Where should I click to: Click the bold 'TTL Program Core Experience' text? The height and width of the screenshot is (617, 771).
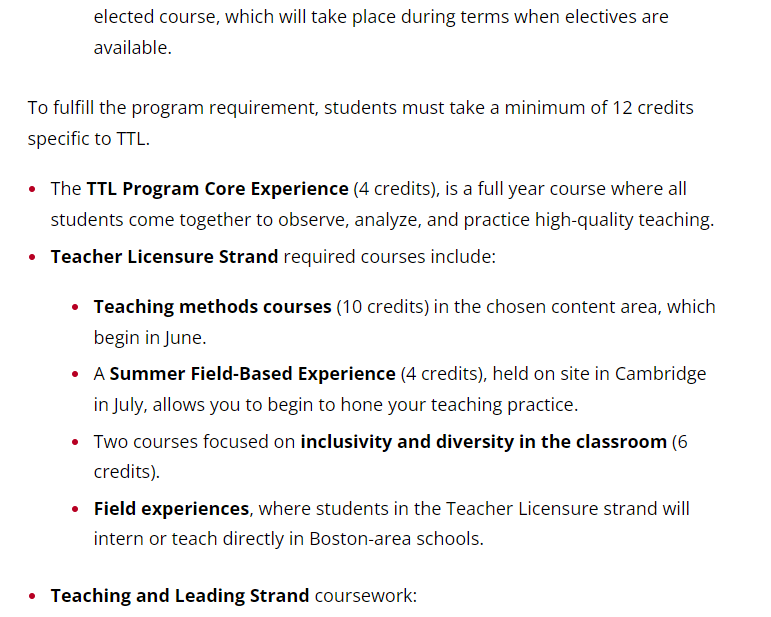click(217, 189)
